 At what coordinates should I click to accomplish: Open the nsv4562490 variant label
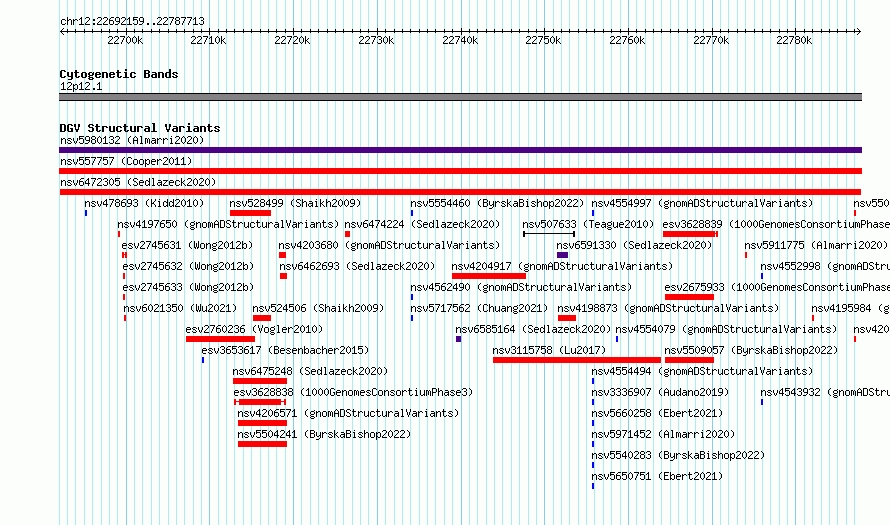pos(521,287)
